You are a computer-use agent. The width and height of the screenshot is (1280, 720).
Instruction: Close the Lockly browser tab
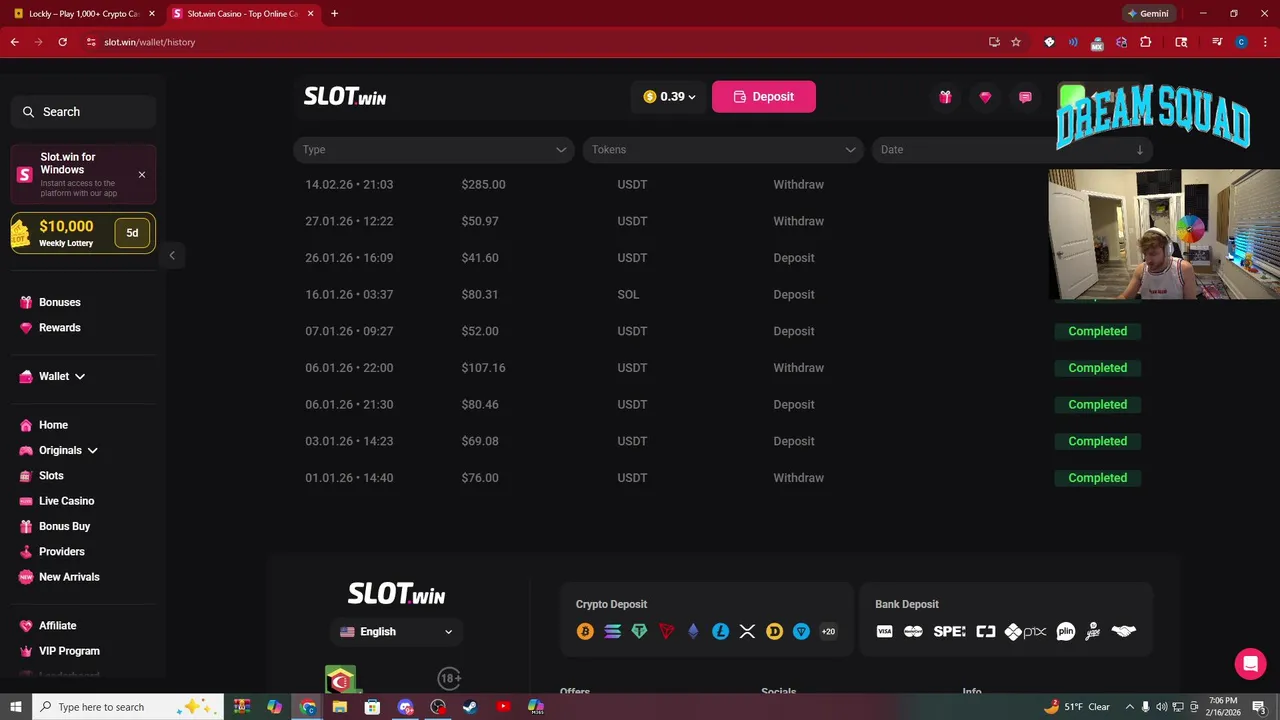pos(152,14)
